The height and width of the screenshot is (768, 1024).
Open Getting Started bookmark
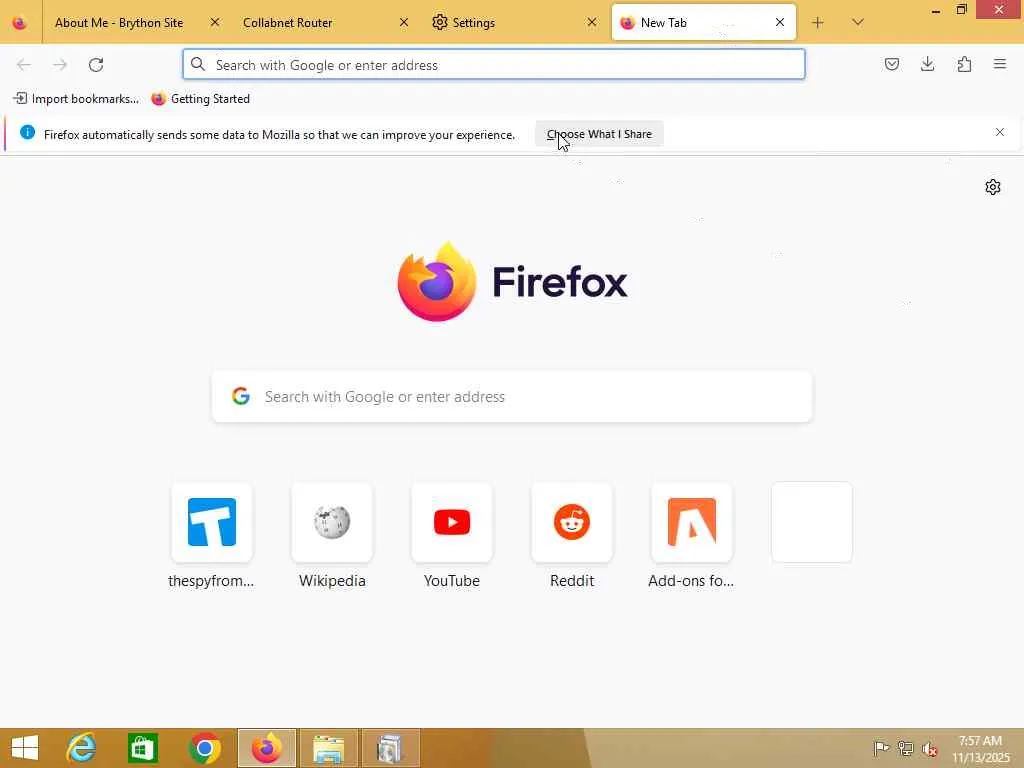click(x=200, y=99)
